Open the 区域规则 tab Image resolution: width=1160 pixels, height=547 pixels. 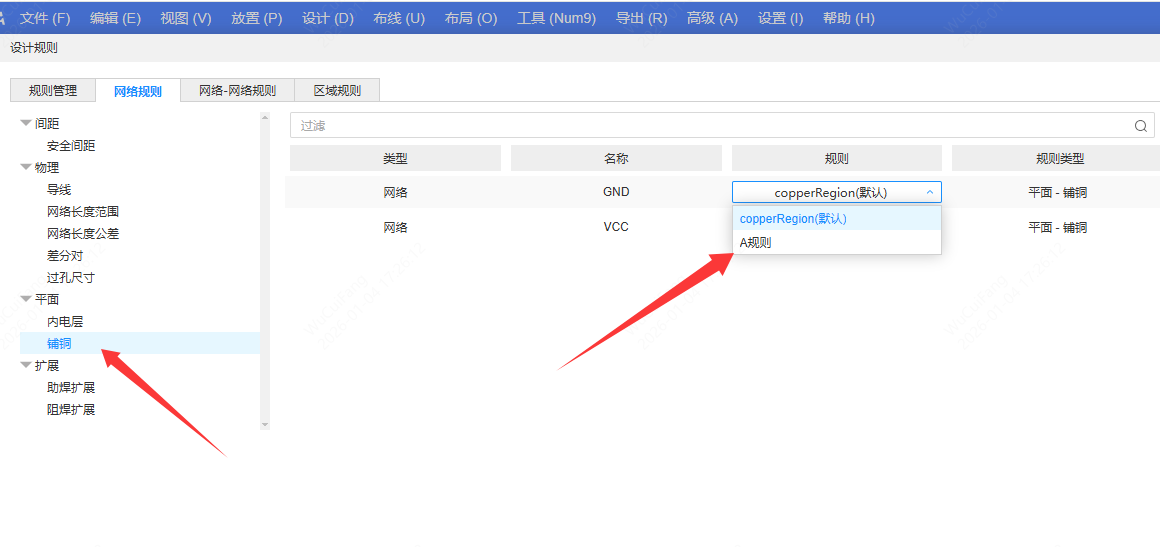(337, 91)
